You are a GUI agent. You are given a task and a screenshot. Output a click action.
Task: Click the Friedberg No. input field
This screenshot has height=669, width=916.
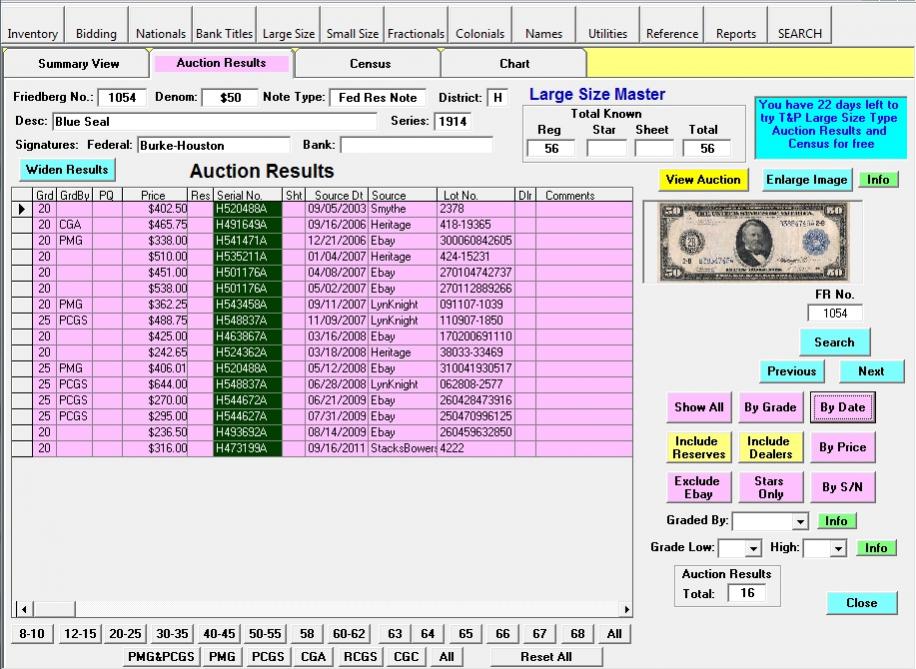coord(122,98)
